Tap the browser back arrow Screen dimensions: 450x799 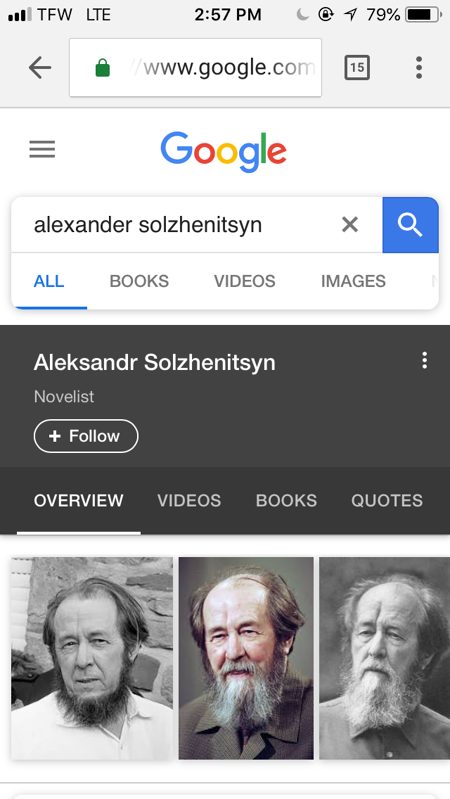point(40,67)
